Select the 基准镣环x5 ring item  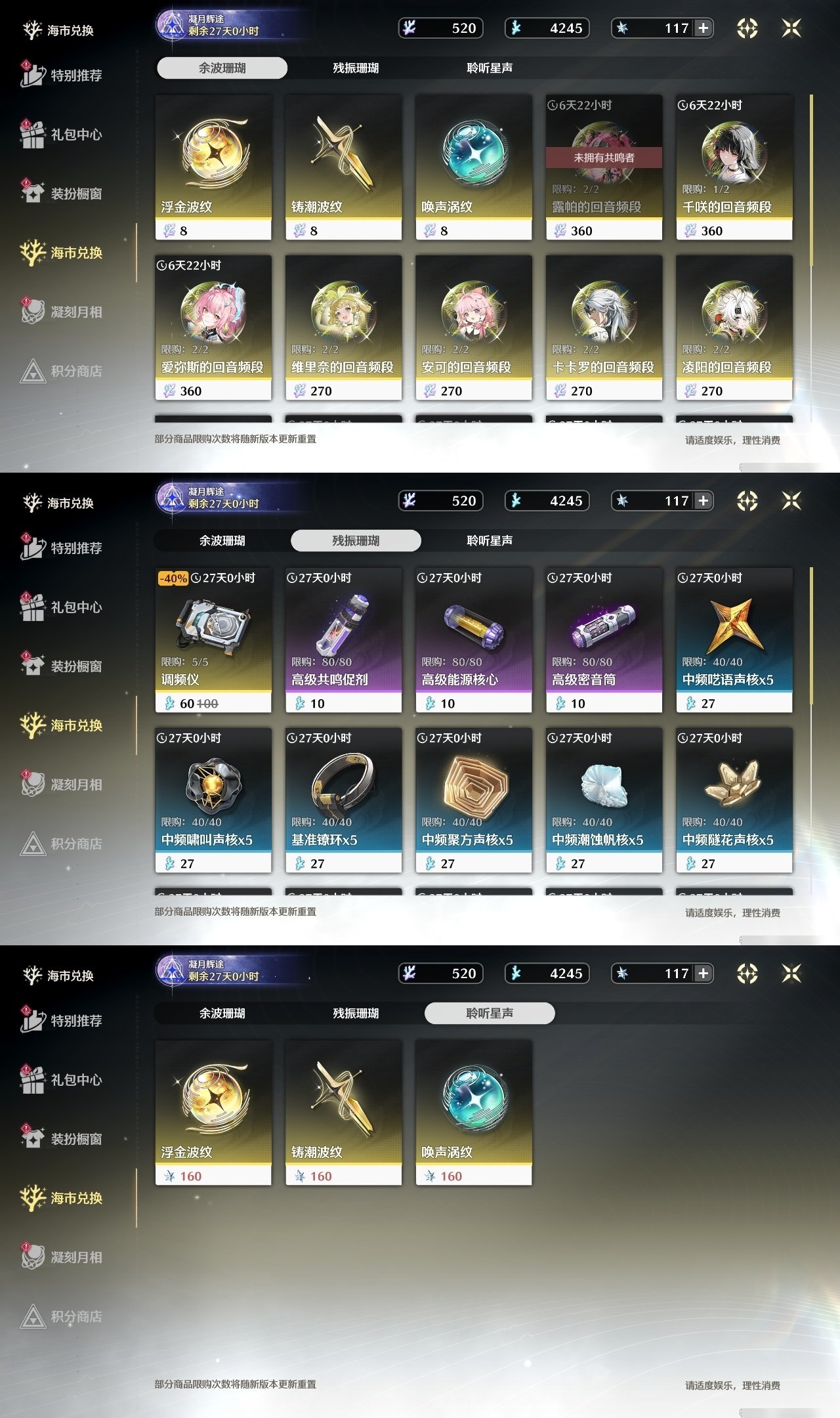click(343, 800)
